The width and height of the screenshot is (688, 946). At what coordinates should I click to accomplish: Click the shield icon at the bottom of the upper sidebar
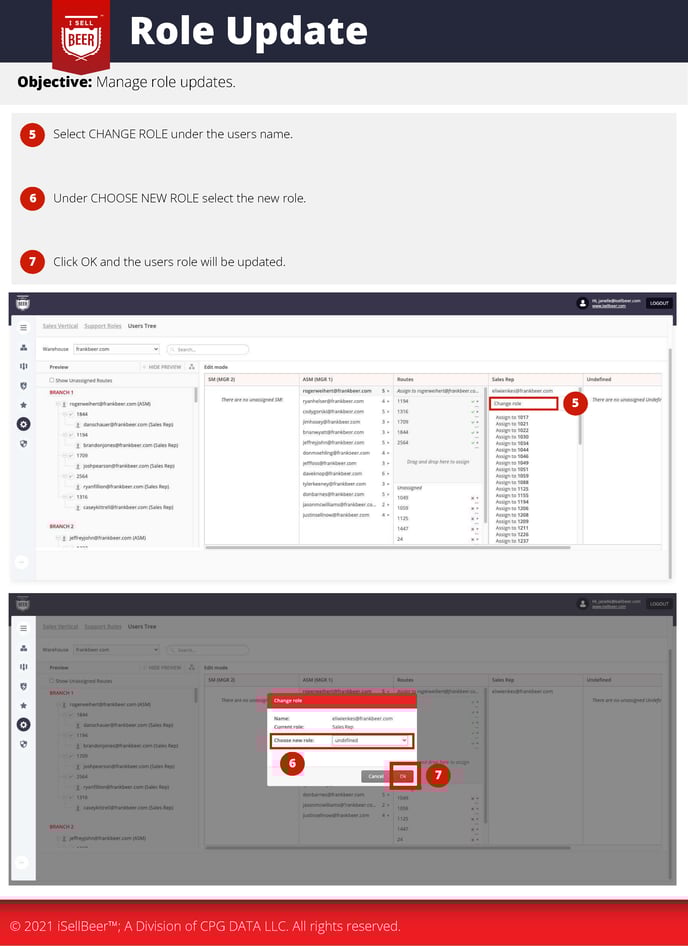point(23,443)
